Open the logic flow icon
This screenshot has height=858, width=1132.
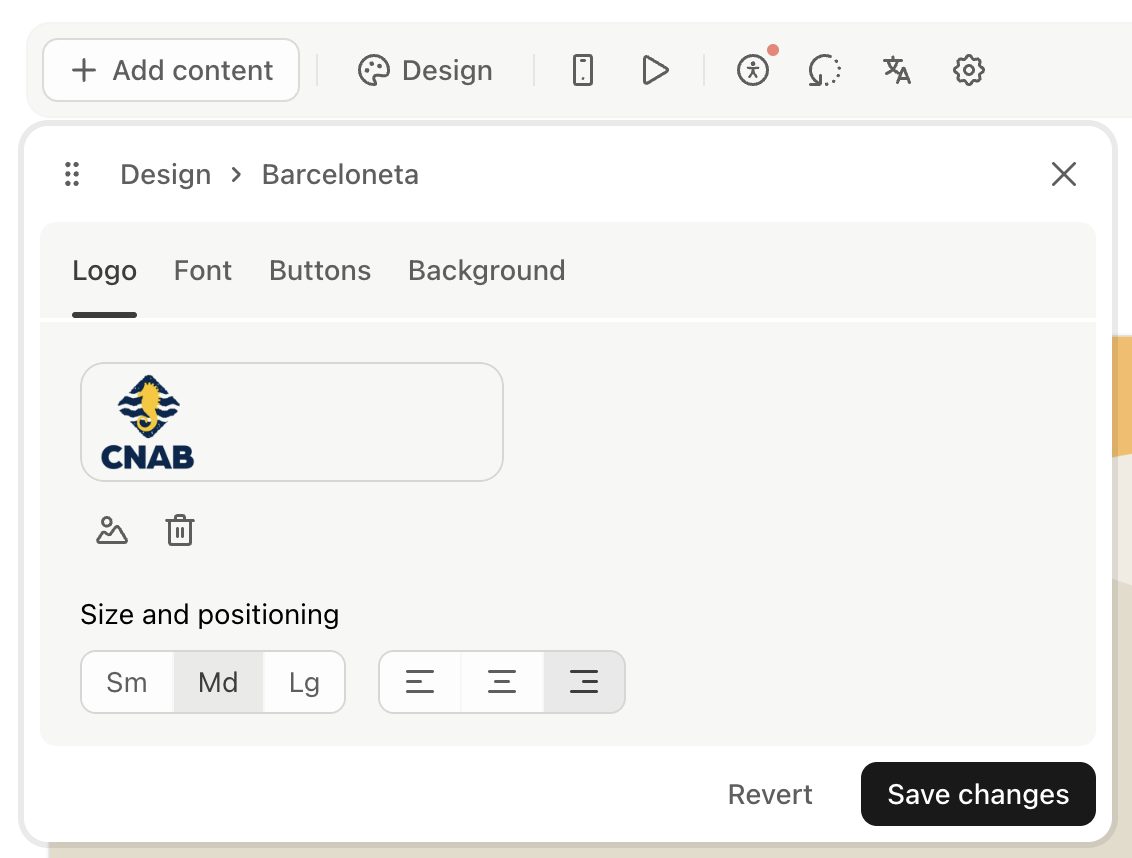(824, 70)
